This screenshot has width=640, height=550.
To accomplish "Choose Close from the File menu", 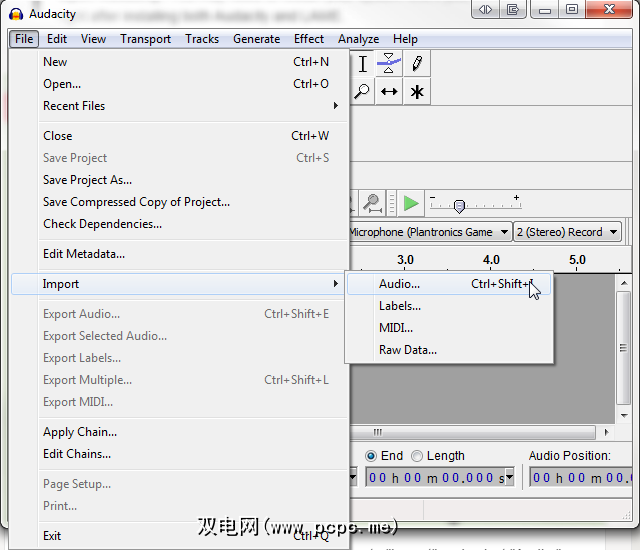I will [180, 136].
